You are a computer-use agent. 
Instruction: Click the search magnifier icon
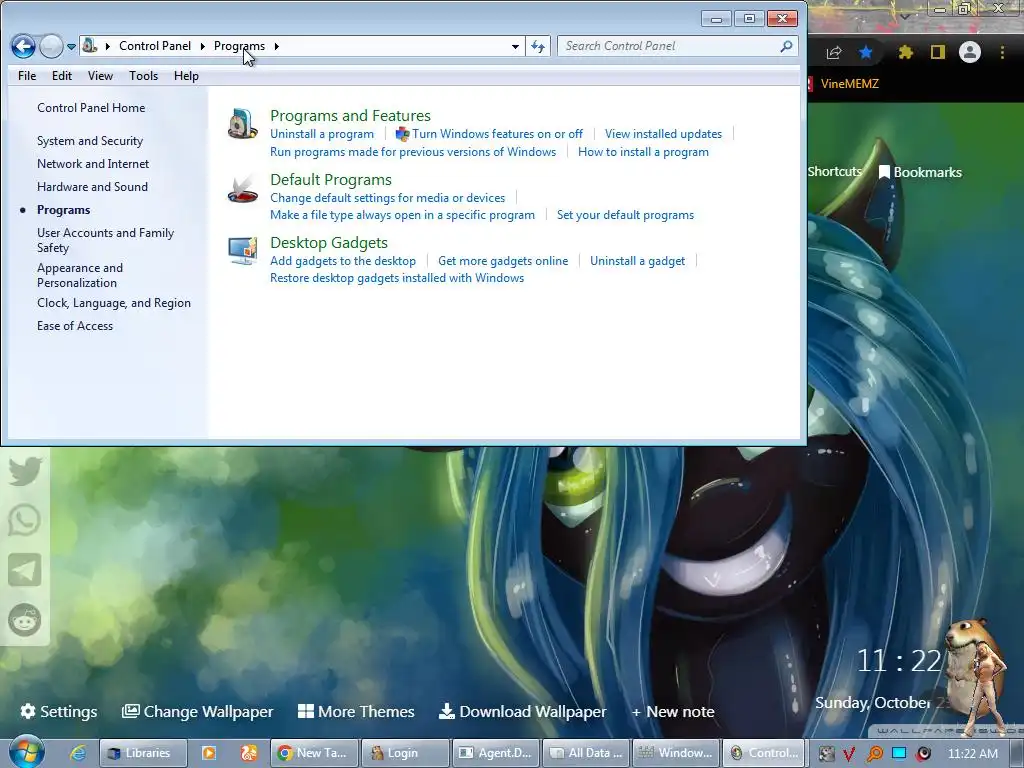[786, 46]
